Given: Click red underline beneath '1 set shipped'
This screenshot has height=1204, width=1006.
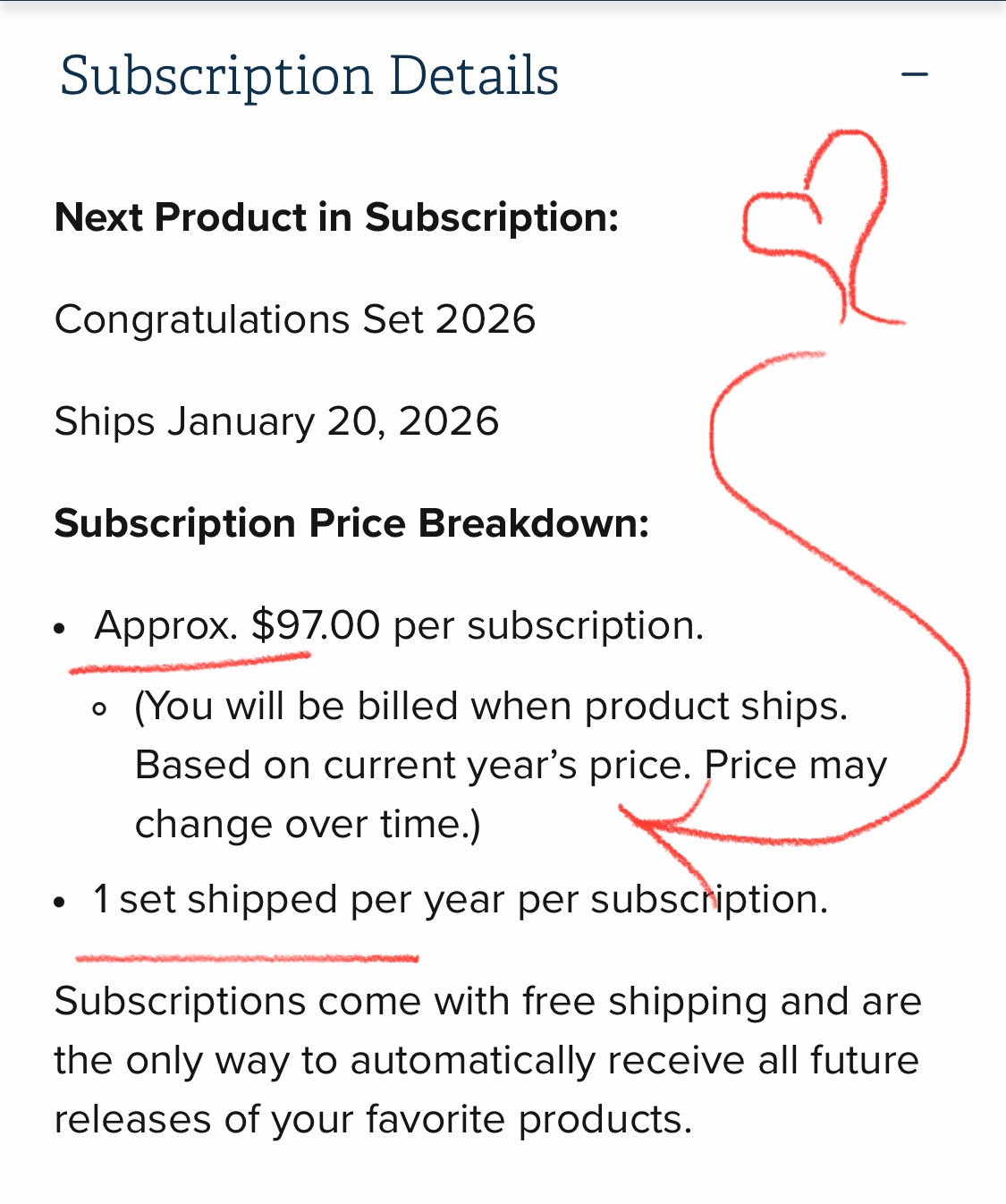Looking at the screenshot, I should pos(247,958).
